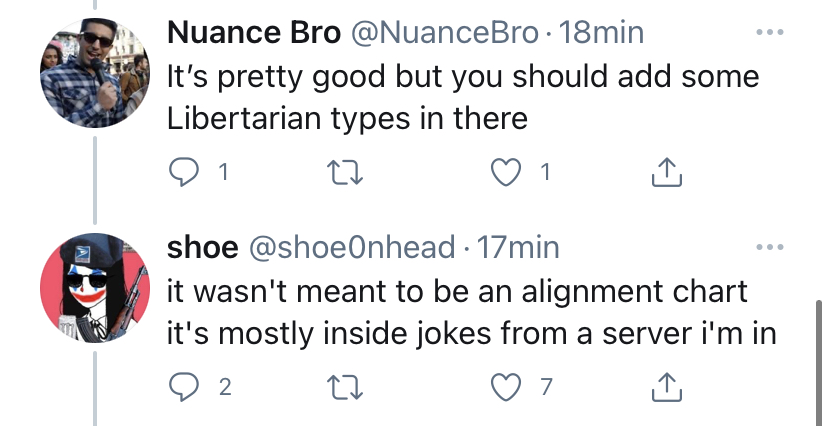Open more options on shoe's tweet
The width and height of the screenshot is (828, 426).
[769, 247]
